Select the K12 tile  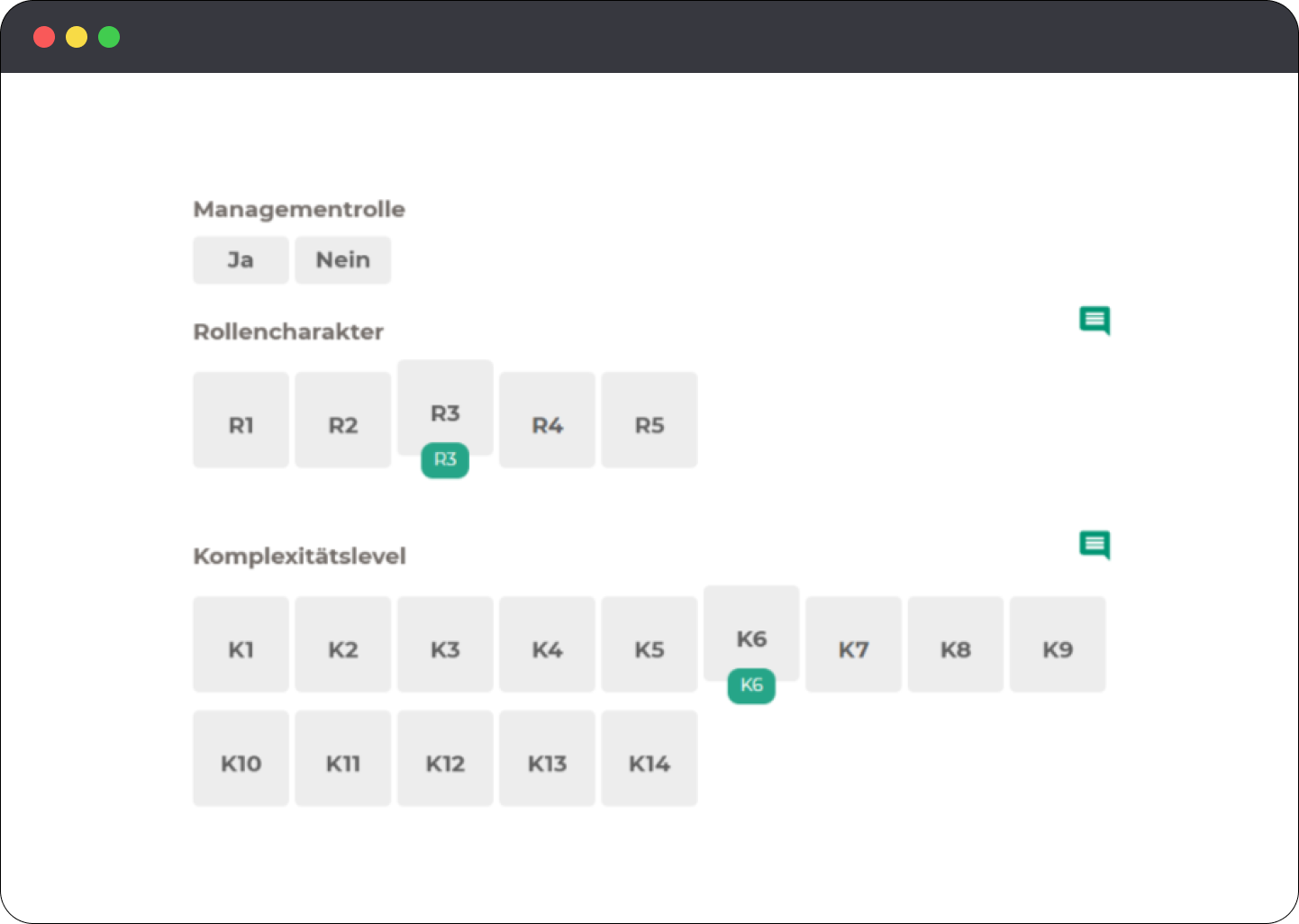coord(445,759)
